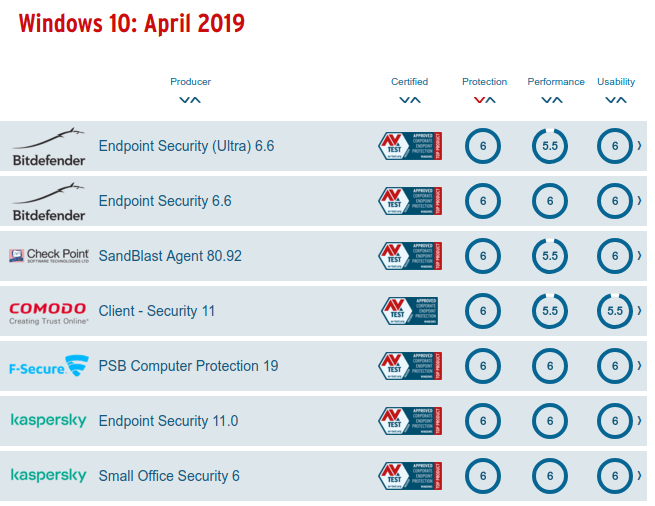Image resolution: width=655 pixels, height=506 pixels.
Task: Click the AV-TEST certificate badge for Endpoint Security (Ultra) 6.6
Action: [x=410, y=146]
